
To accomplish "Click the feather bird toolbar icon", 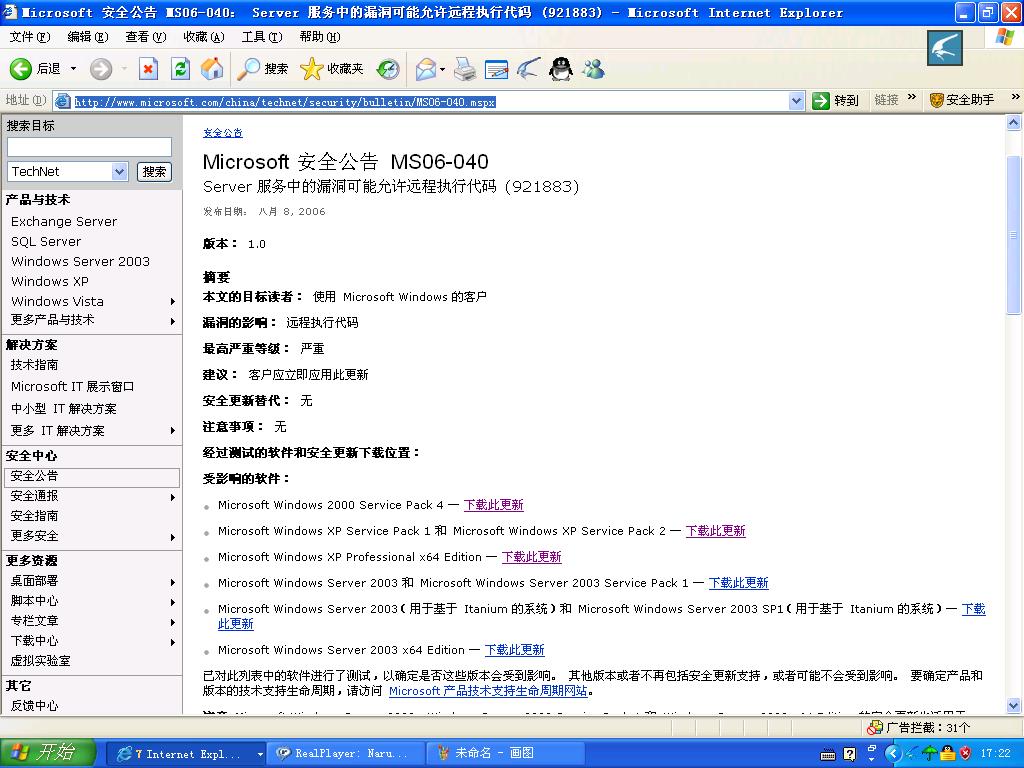I will click(528, 69).
